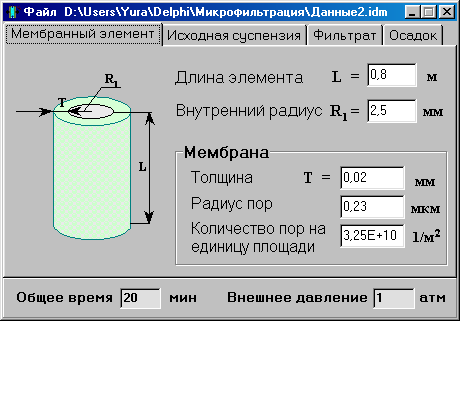Click the L dimension arrow in diagram
This screenshot has height=410, width=460.
pyautogui.click(x=150, y=167)
